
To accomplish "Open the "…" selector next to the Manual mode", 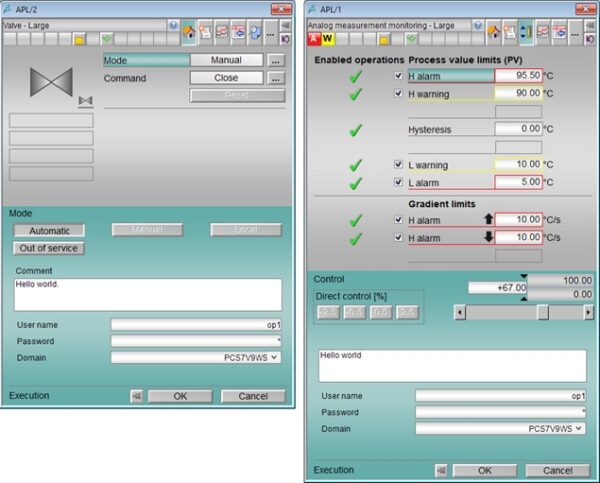I will tap(276, 60).
